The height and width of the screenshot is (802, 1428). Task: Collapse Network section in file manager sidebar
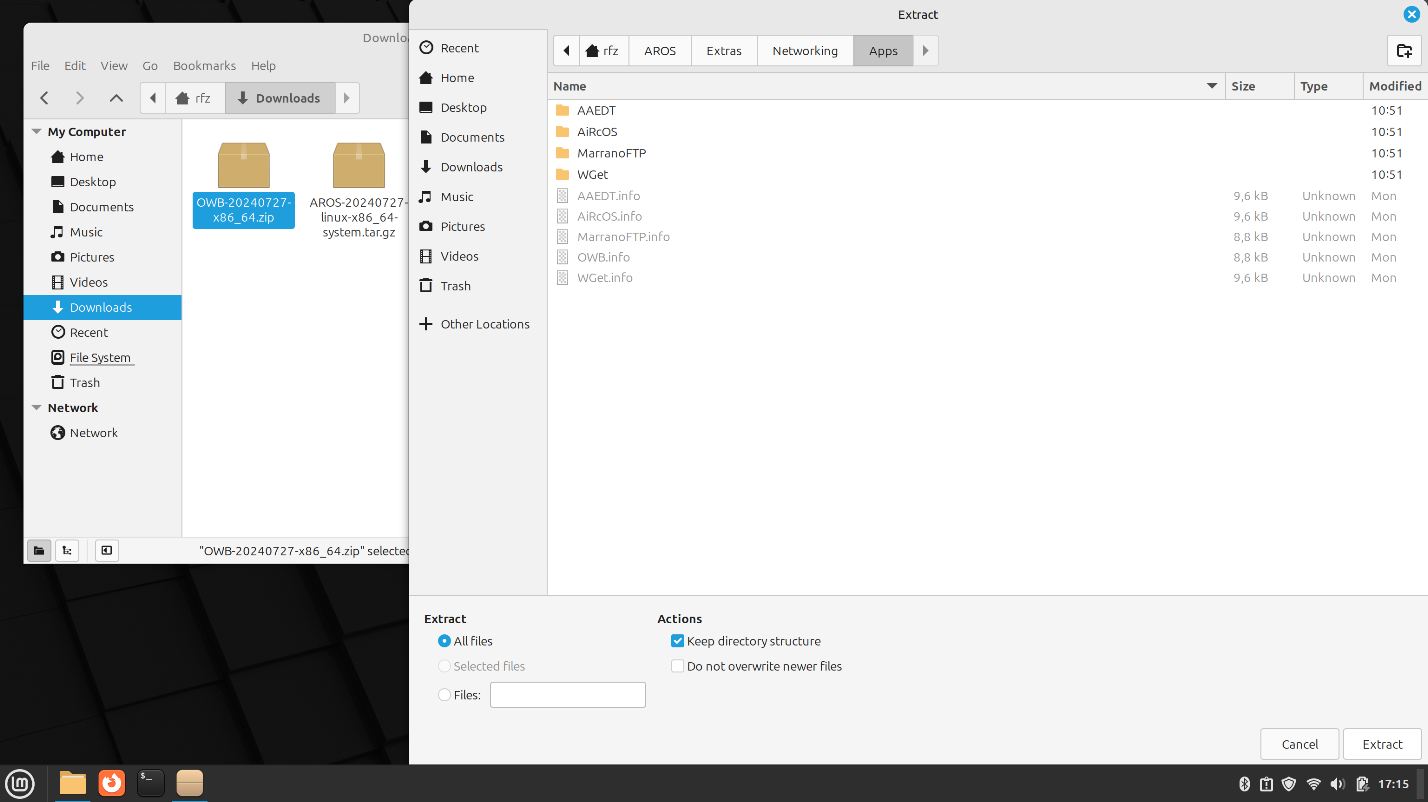click(x=37, y=408)
